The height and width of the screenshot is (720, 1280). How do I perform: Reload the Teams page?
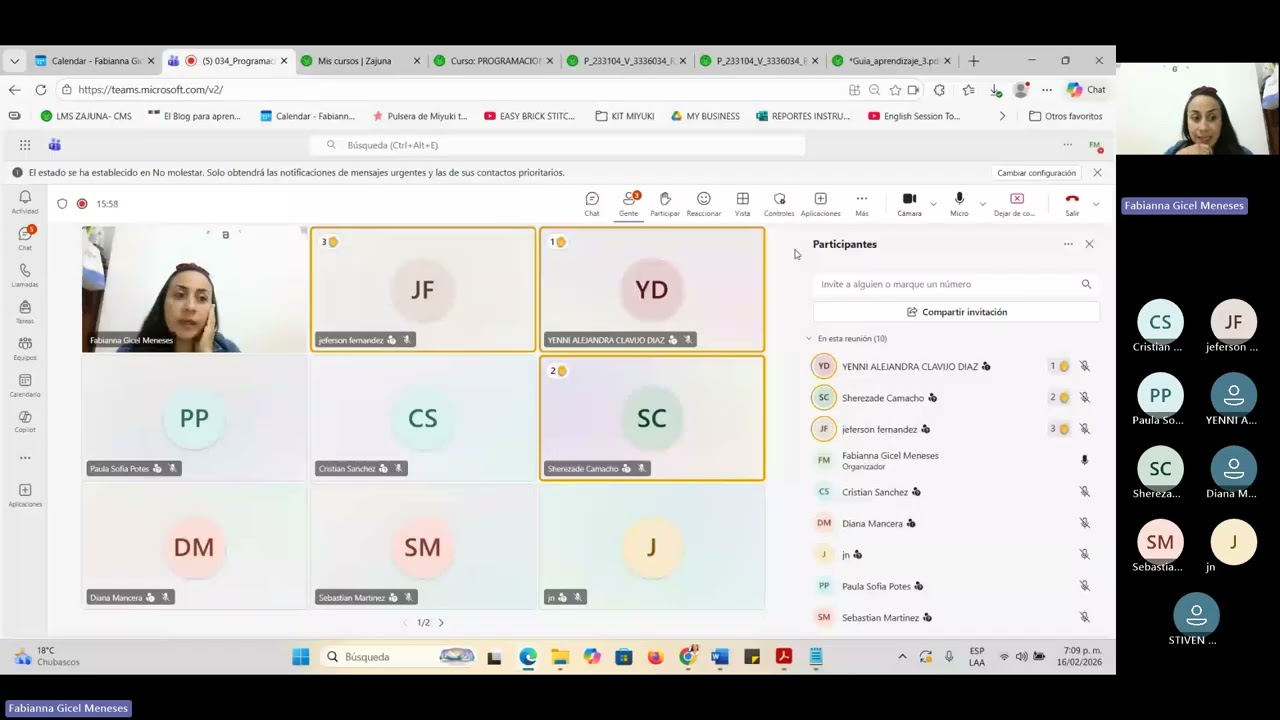pyautogui.click(x=40, y=89)
